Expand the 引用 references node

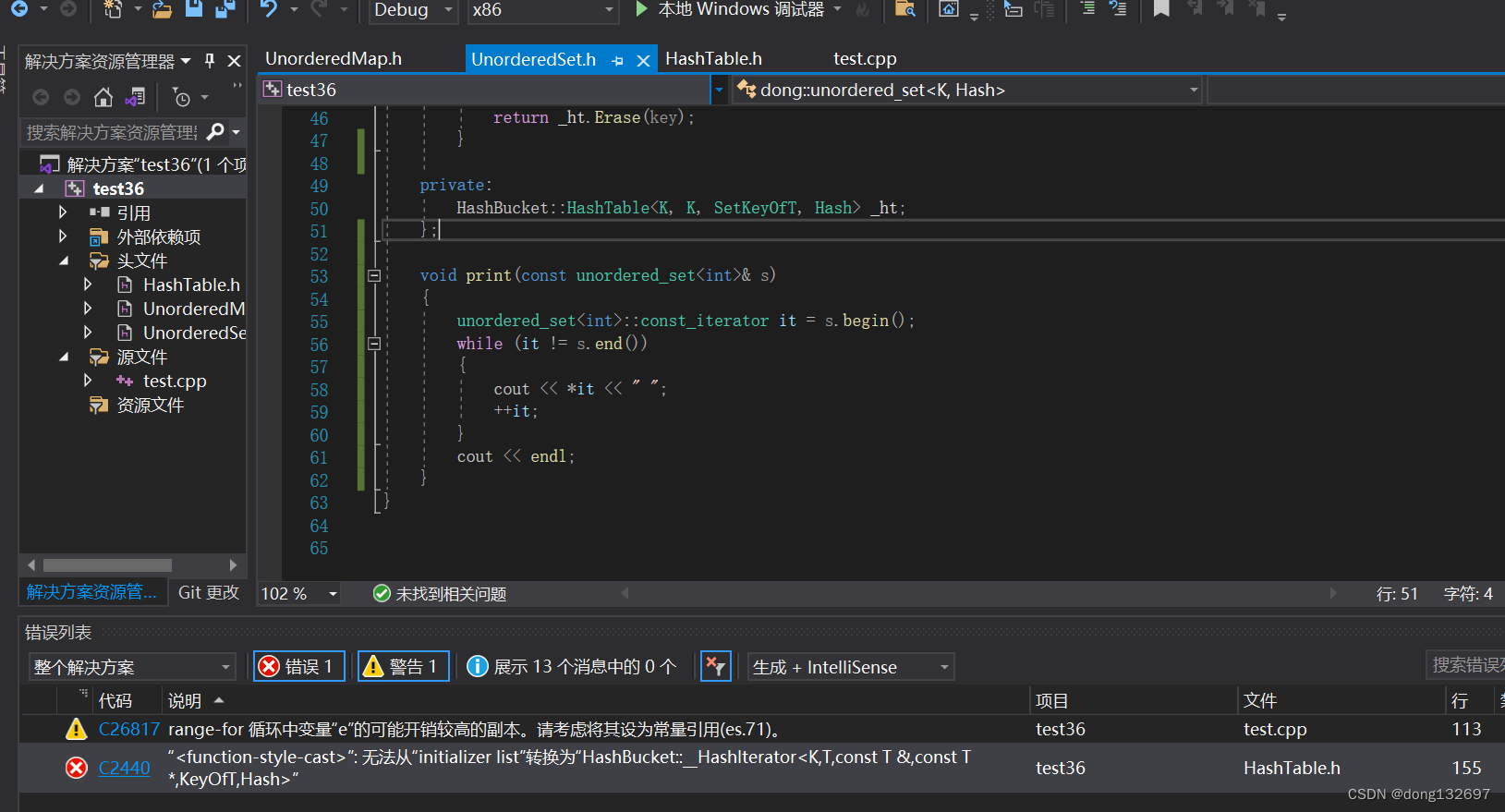tap(63, 212)
